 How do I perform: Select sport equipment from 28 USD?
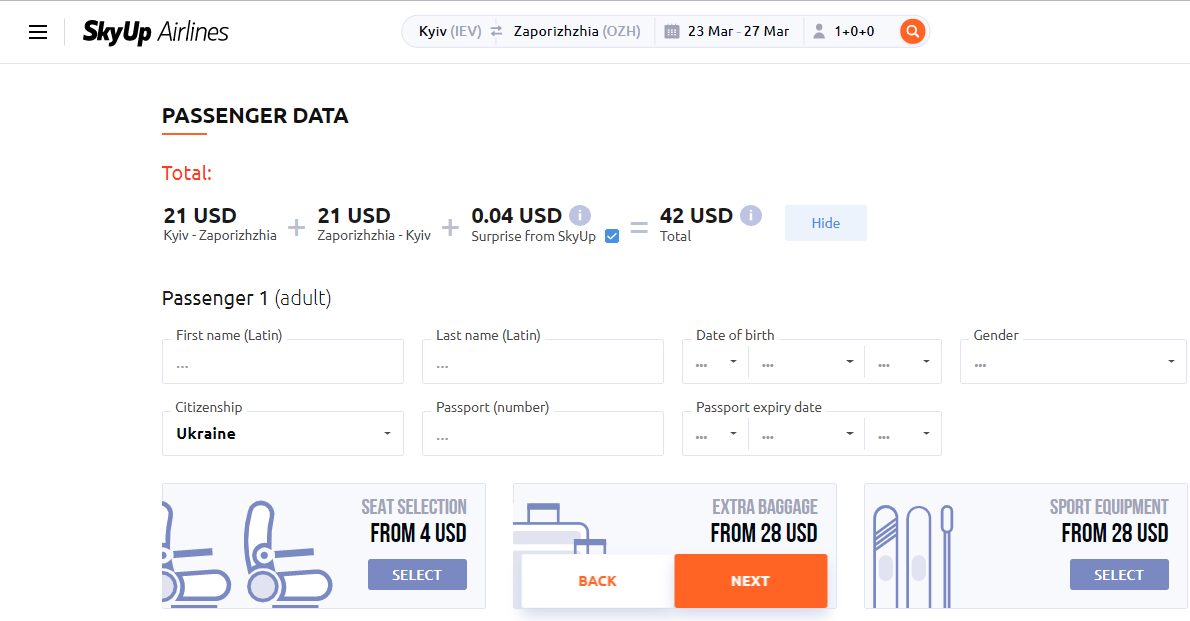(x=1119, y=575)
